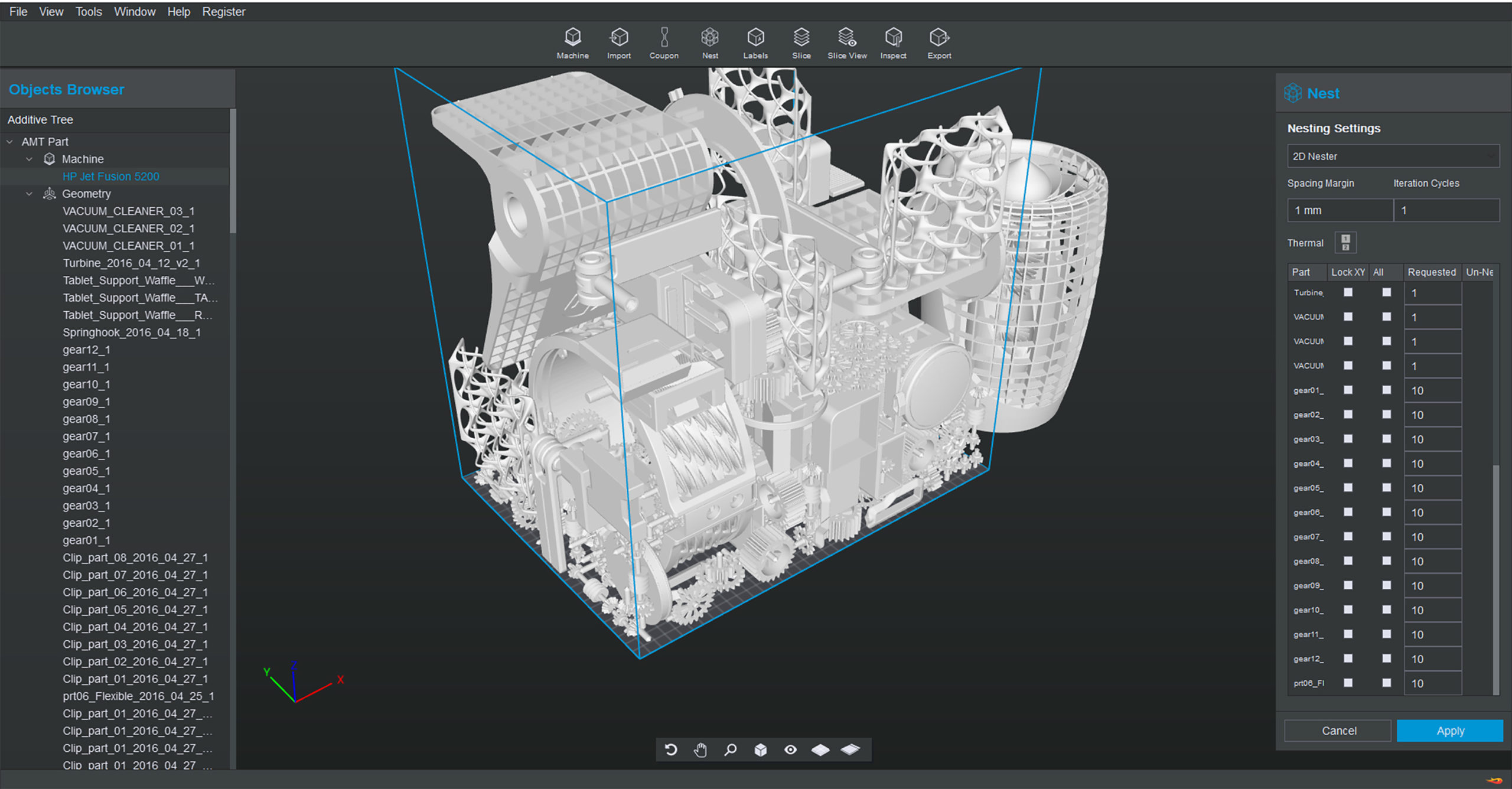Select HP Jet Fusion 5200 in tree
The height and width of the screenshot is (789, 1512).
(x=111, y=176)
